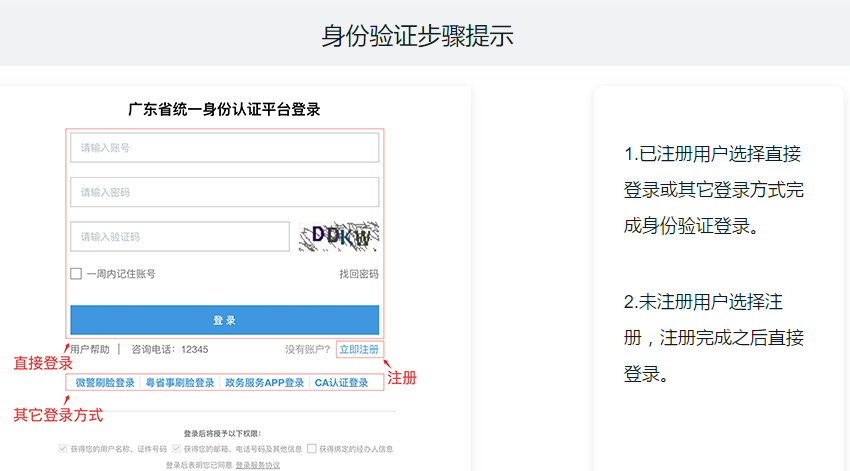Switch to 政务服务APP登录

[264, 383]
